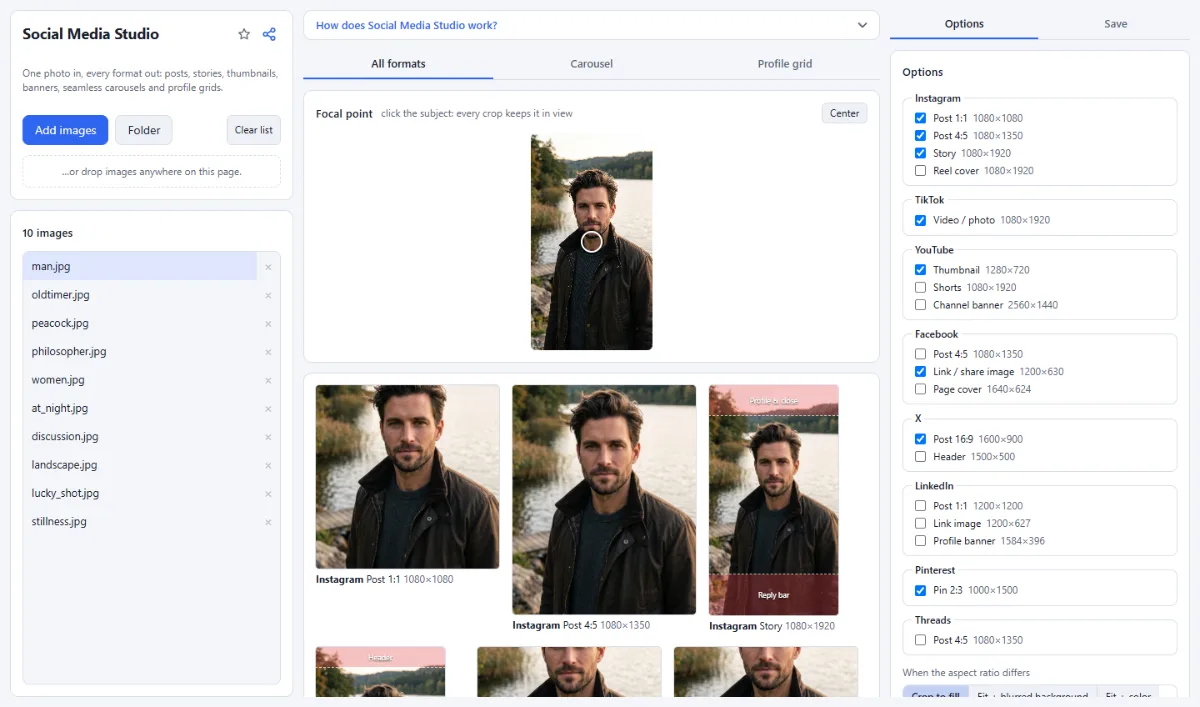The height and width of the screenshot is (707, 1200).
Task: Click the Instagram Post 1:1 preview
Action: pyautogui.click(x=407, y=477)
